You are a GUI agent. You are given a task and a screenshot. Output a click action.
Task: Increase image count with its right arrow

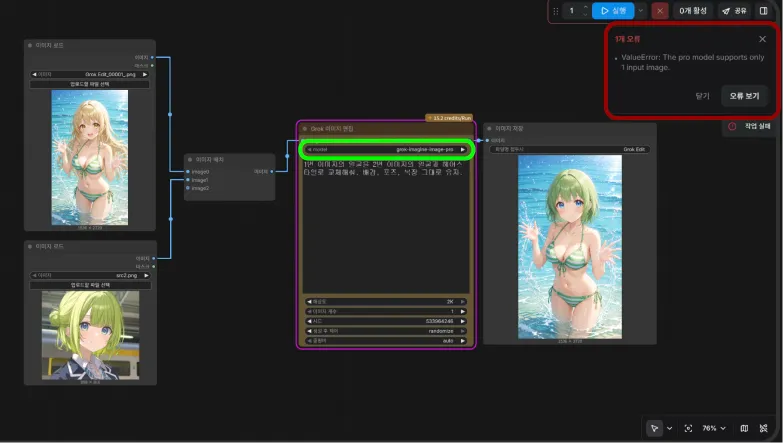coord(463,312)
